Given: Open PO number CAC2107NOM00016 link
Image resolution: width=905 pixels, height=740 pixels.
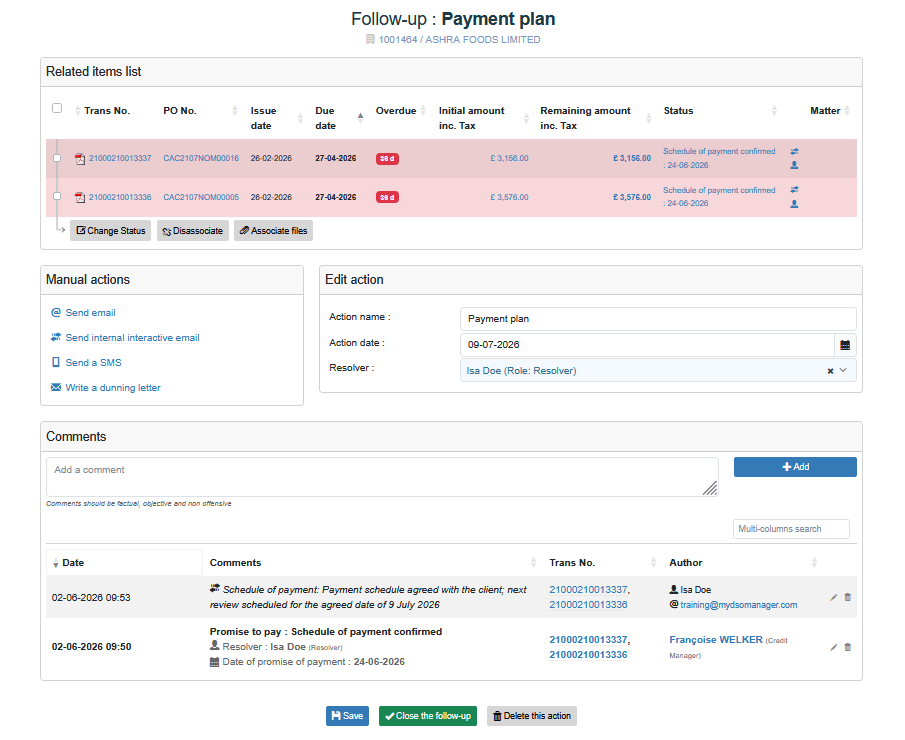Looking at the screenshot, I should pos(201,158).
